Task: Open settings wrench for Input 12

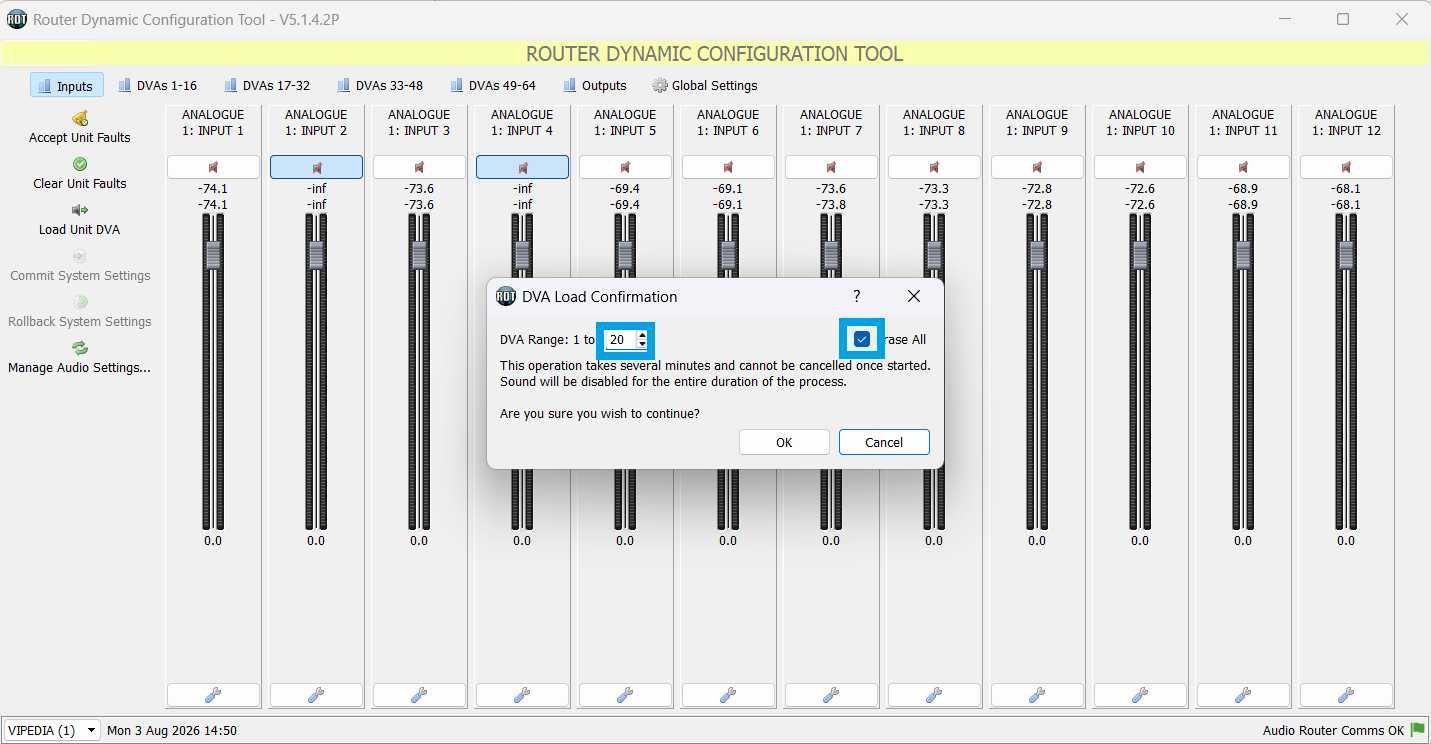Action: pos(1346,695)
